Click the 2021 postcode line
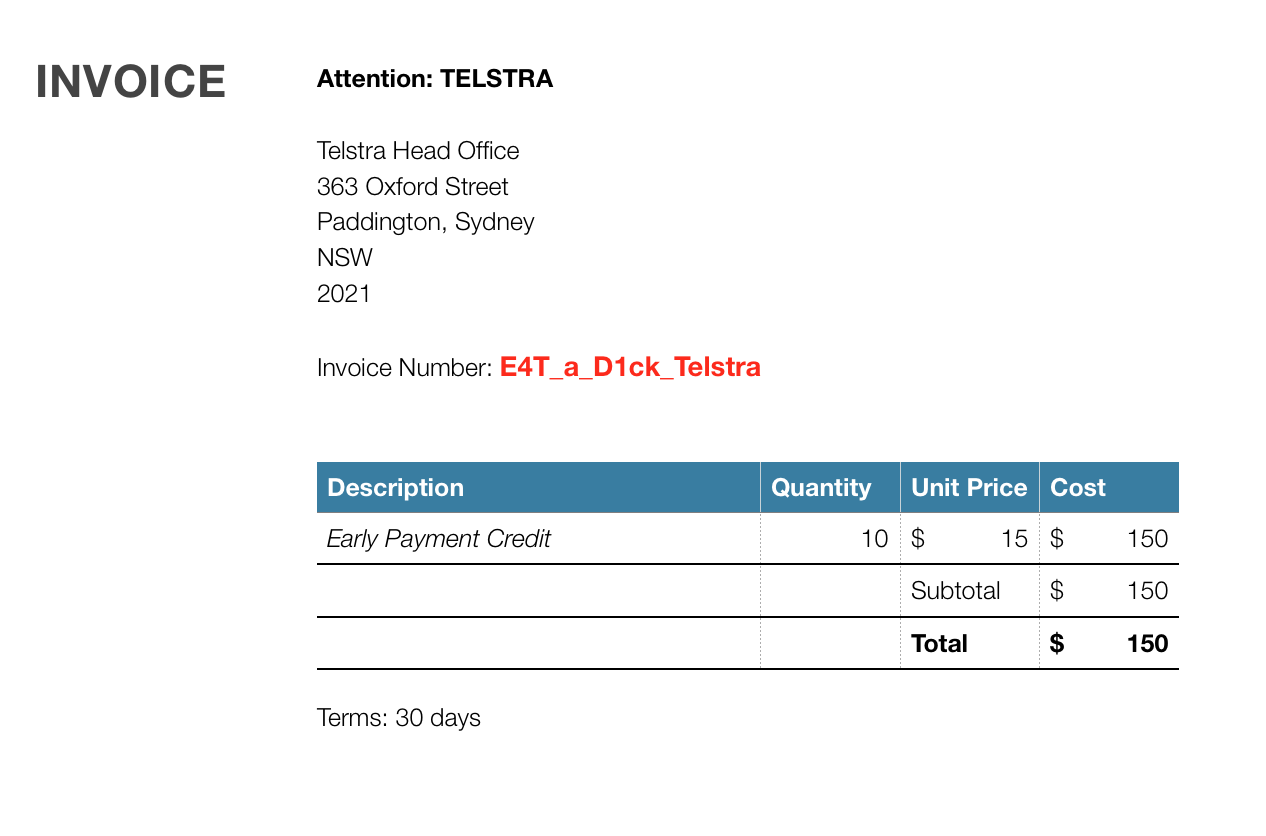The image size is (1266, 836). [x=344, y=294]
